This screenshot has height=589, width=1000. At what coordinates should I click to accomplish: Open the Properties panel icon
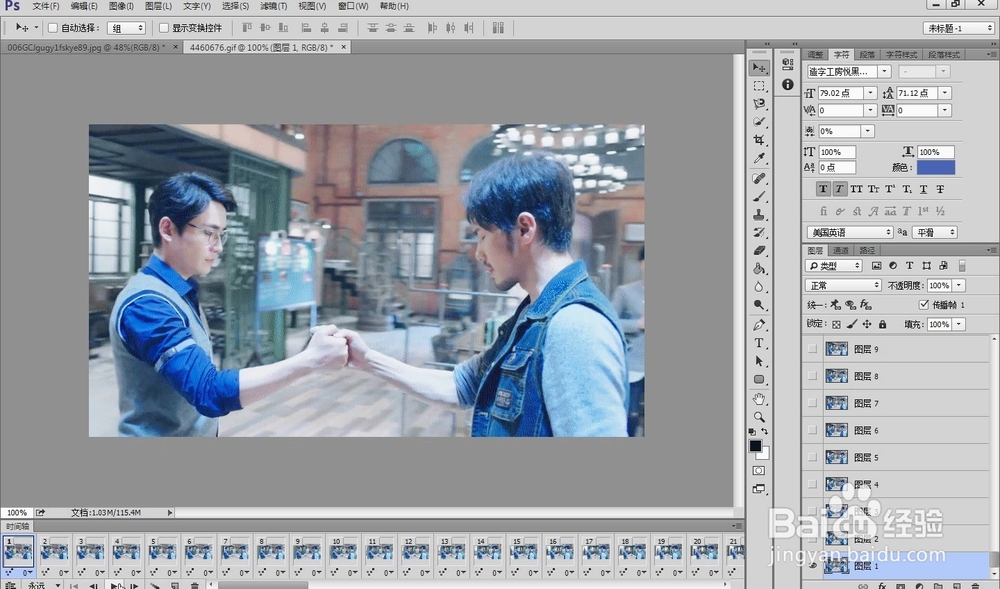click(788, 64)
